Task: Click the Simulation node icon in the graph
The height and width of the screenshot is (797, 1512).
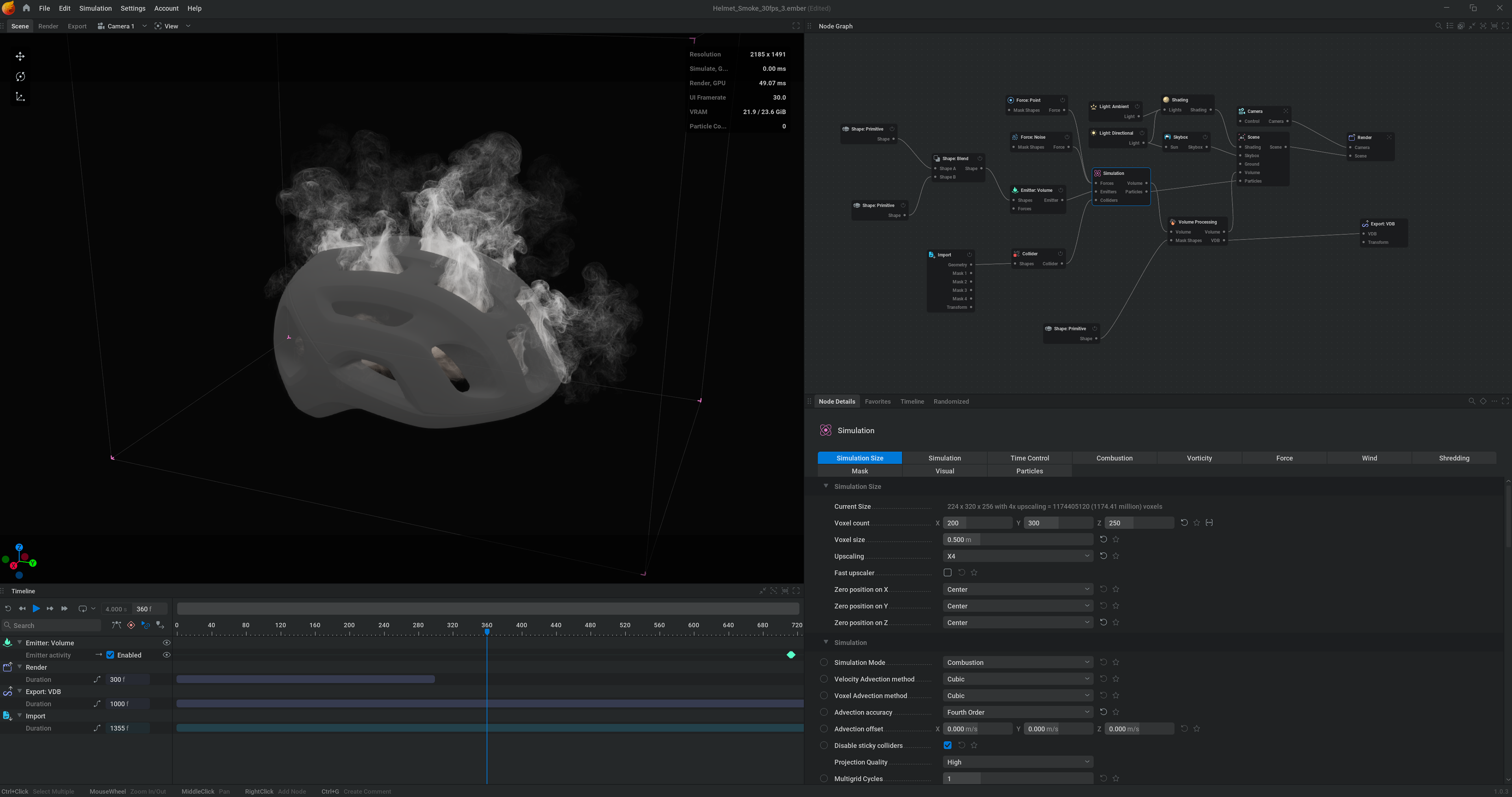Action: tap(1097, 173)
